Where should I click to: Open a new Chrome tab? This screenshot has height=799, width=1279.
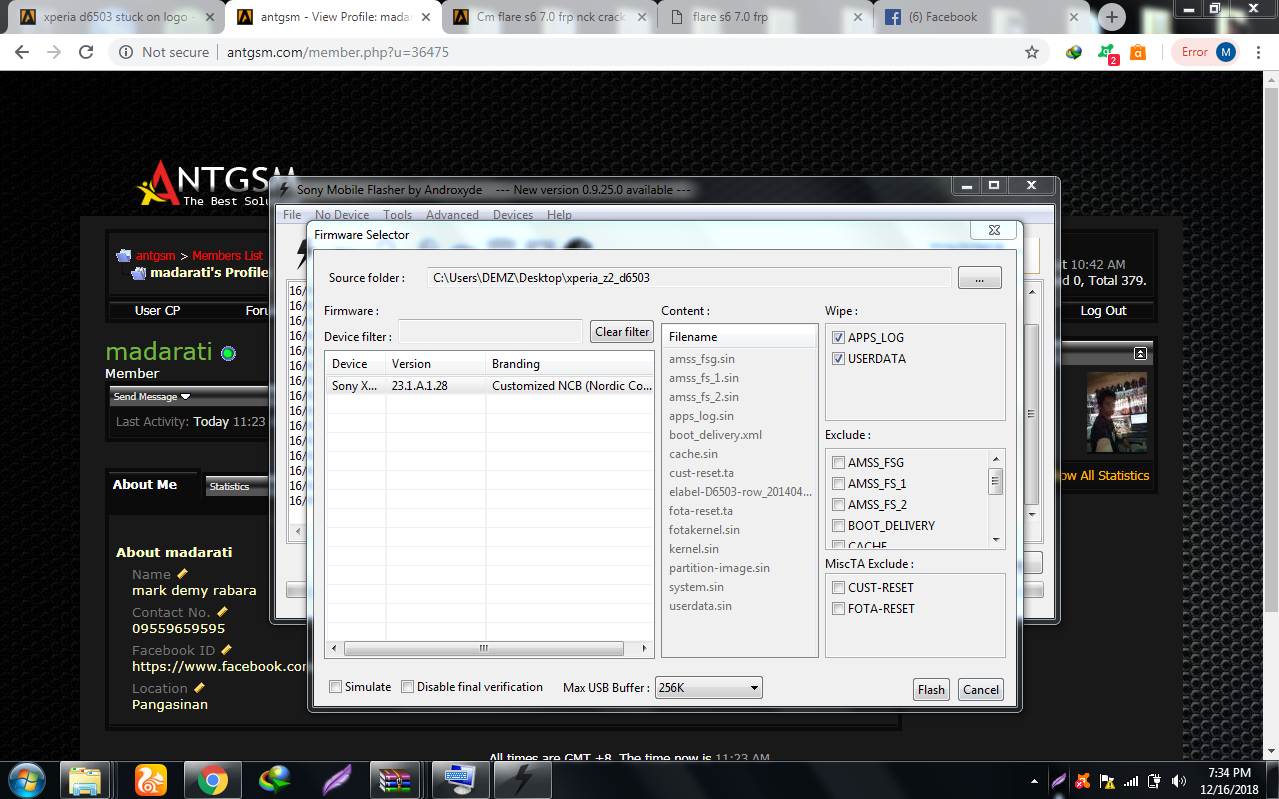pos(1111,17)
